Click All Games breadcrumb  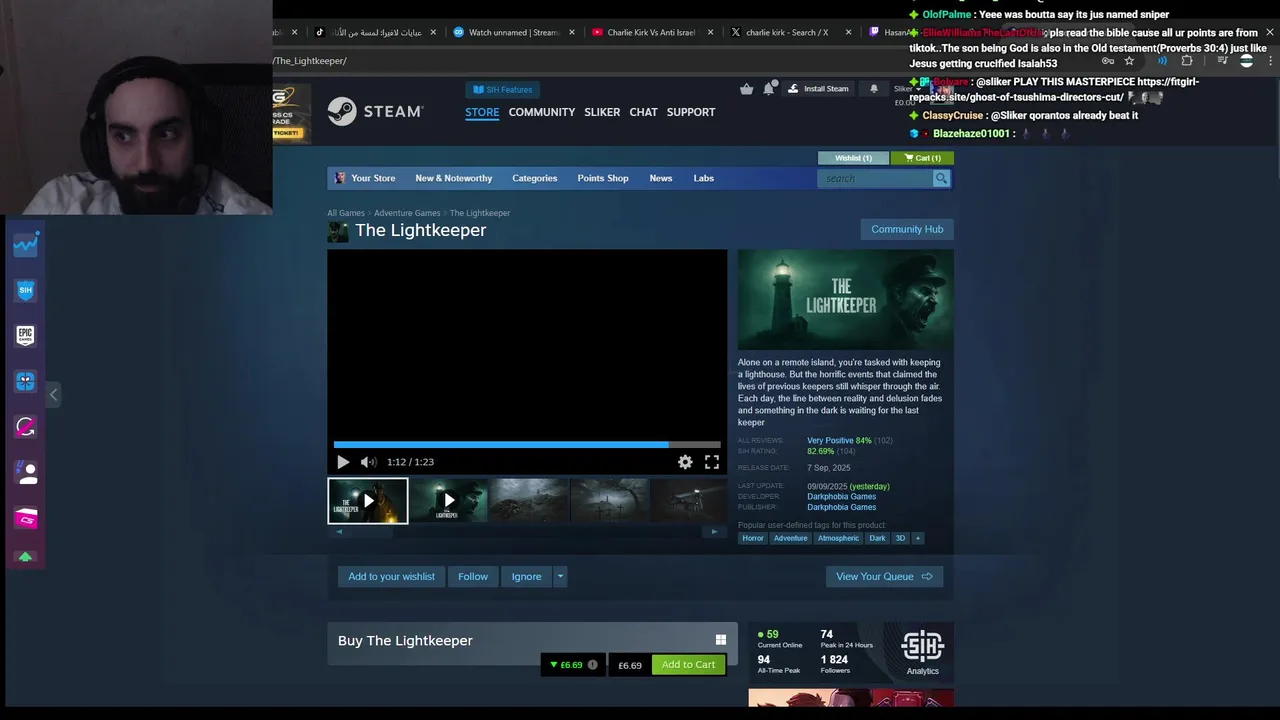click(x=346, y=213)
